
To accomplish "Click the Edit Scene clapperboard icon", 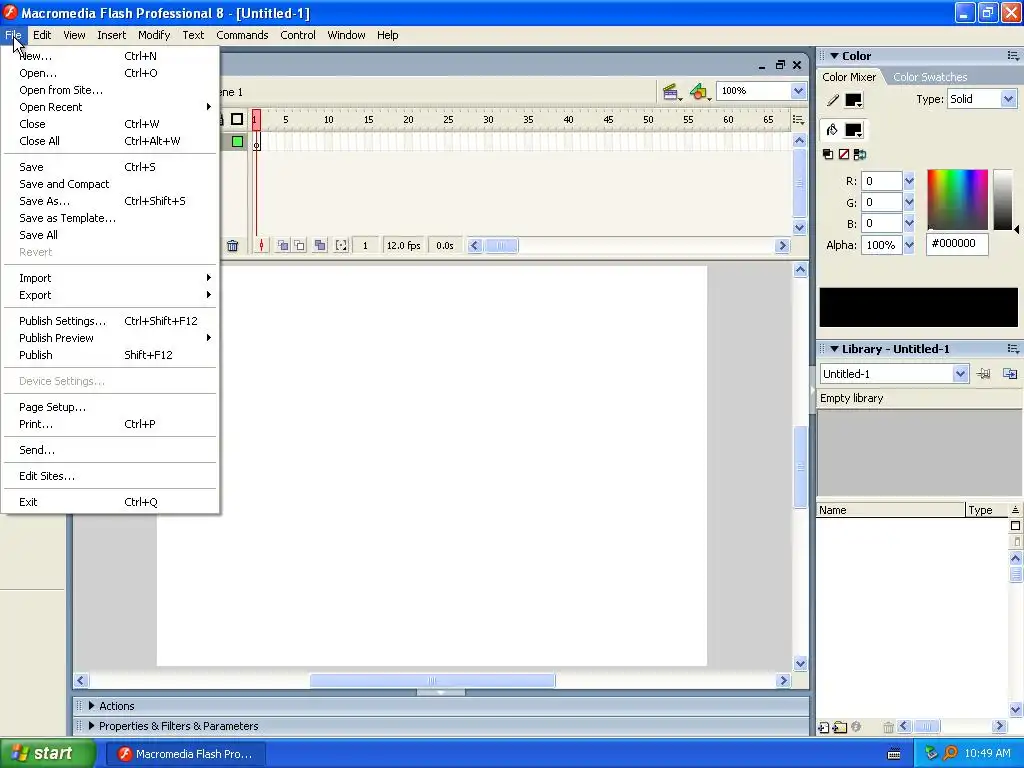I will coord(671,92).
